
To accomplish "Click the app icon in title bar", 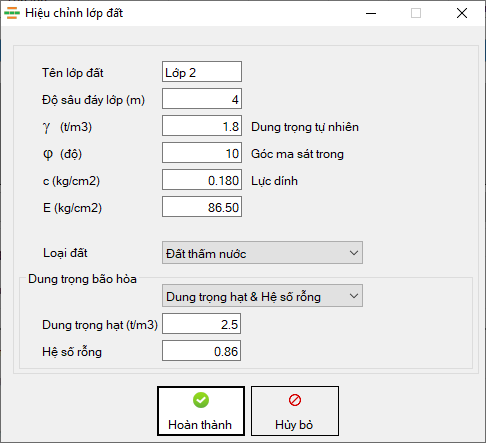I will (12, 13).
